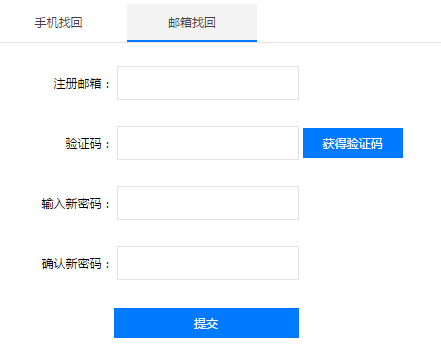Click the highlighted email recovery tab

click(x=192, y=23)
